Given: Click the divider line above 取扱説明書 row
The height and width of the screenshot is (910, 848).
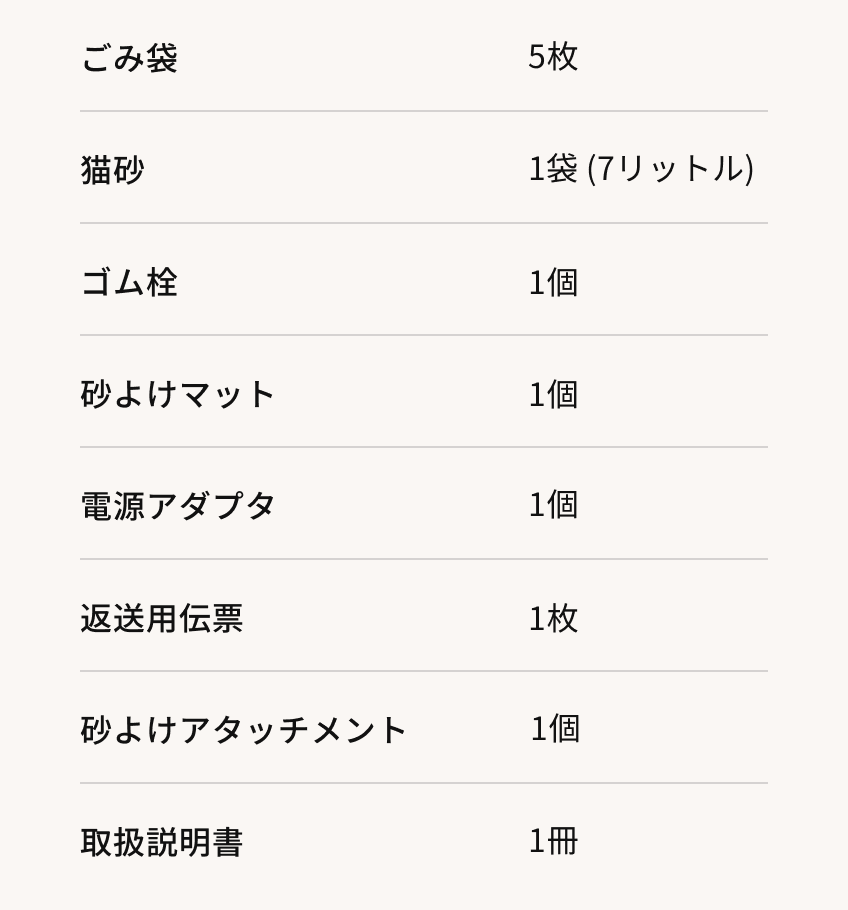Looking at the screenshot, I should click(424, 783).
